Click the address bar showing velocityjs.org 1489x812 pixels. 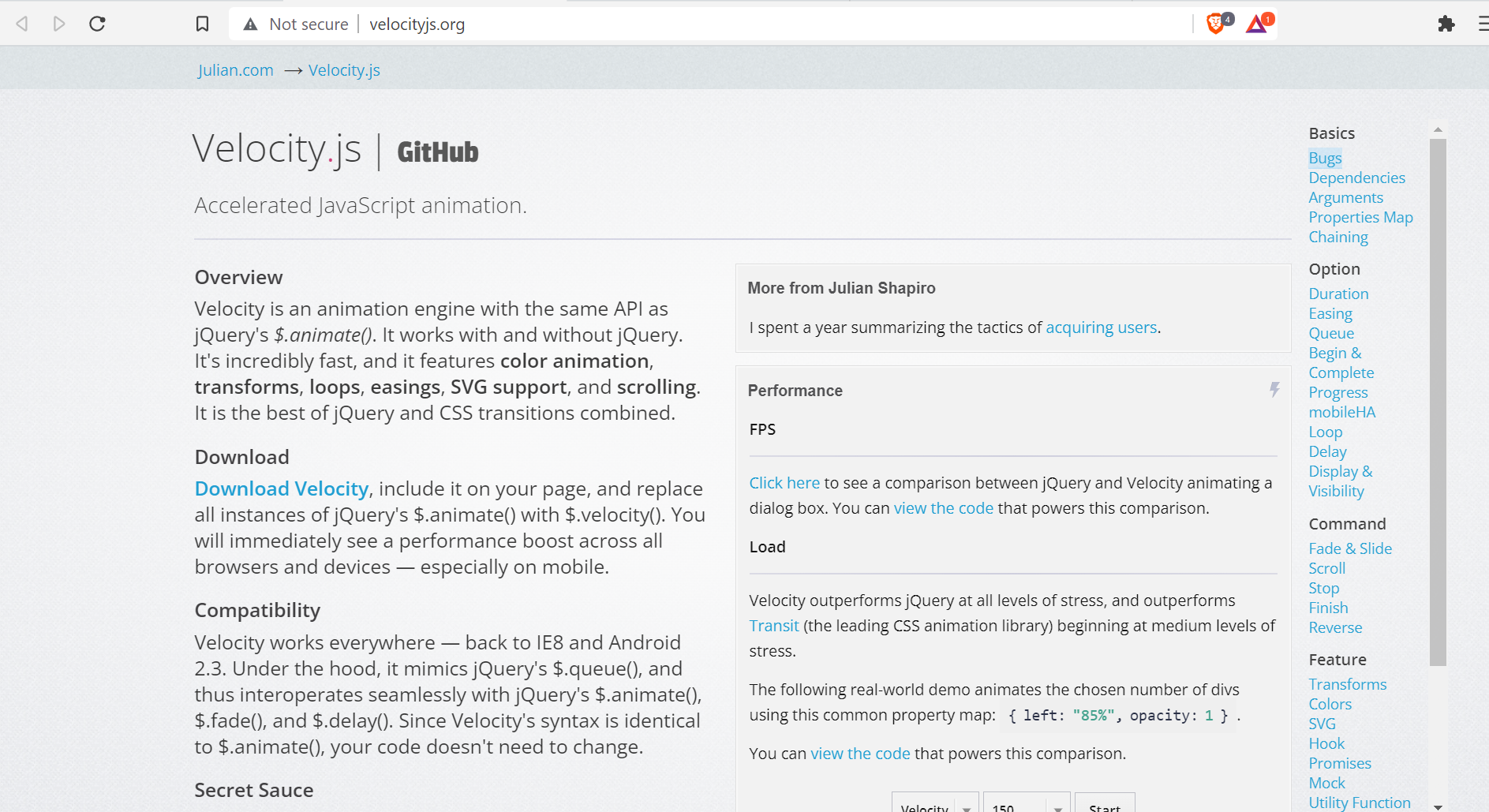coord(710,24)
